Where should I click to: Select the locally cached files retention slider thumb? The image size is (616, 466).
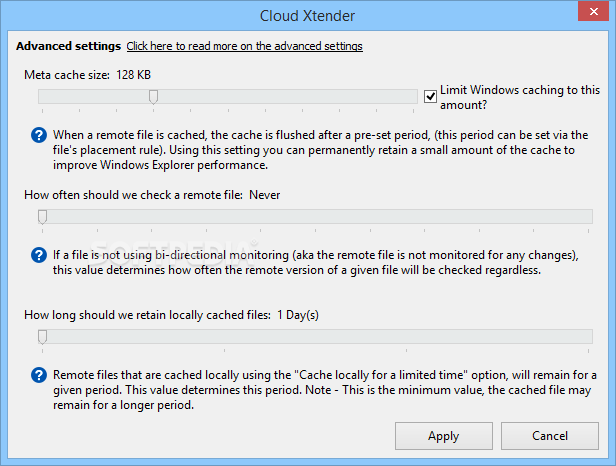click(x=42, y=337)
